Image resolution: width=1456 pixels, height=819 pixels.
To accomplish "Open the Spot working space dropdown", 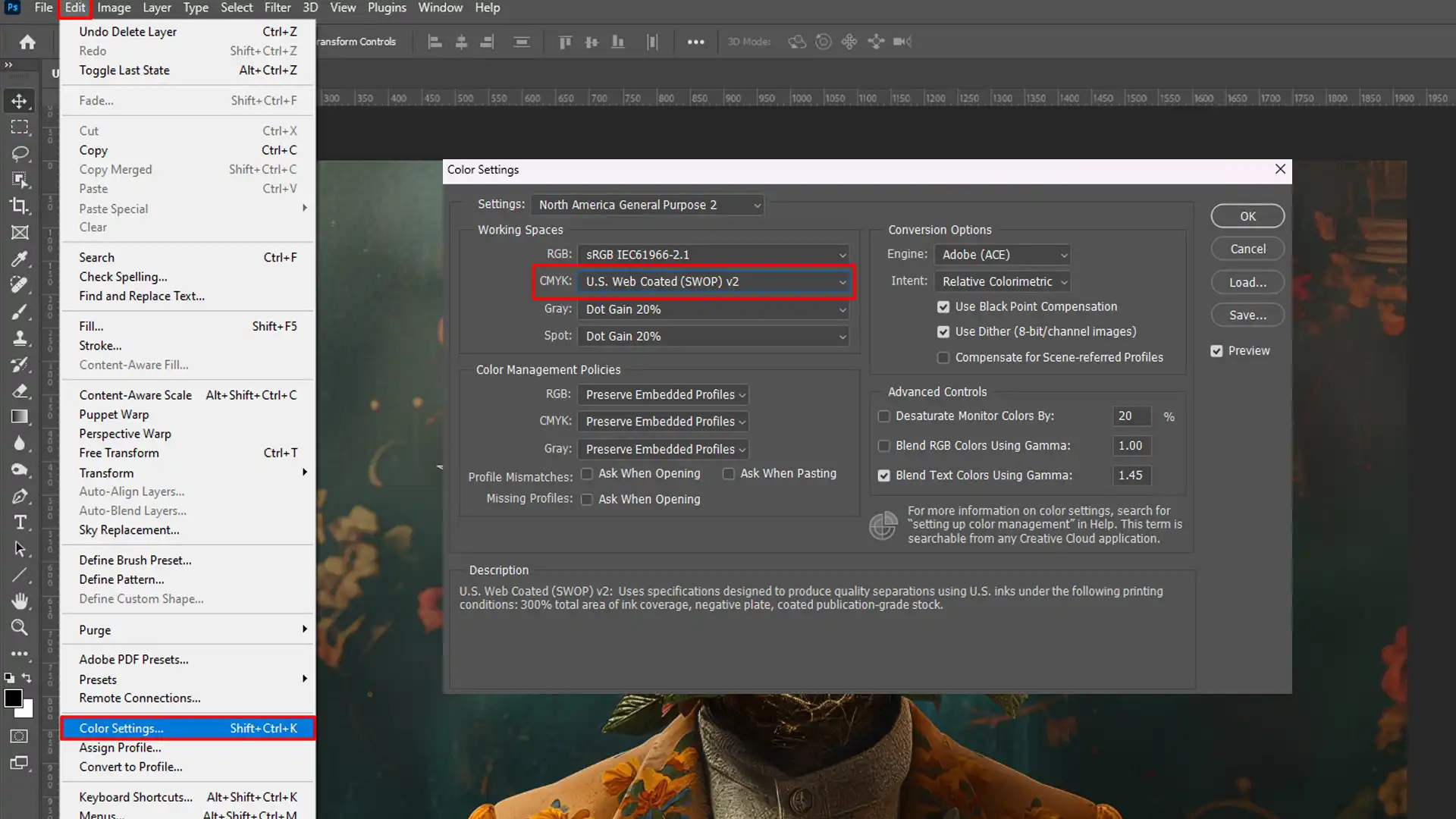I will (x=713, y=336).
